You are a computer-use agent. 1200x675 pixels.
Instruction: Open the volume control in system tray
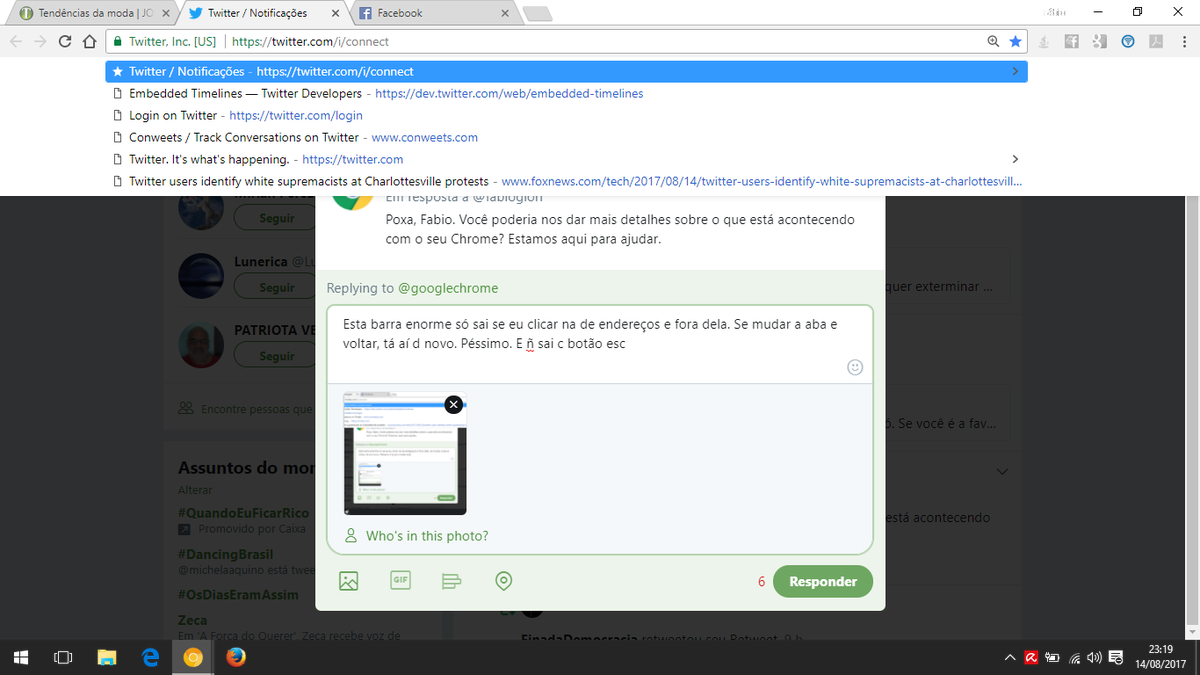(x=1094, y=658)
